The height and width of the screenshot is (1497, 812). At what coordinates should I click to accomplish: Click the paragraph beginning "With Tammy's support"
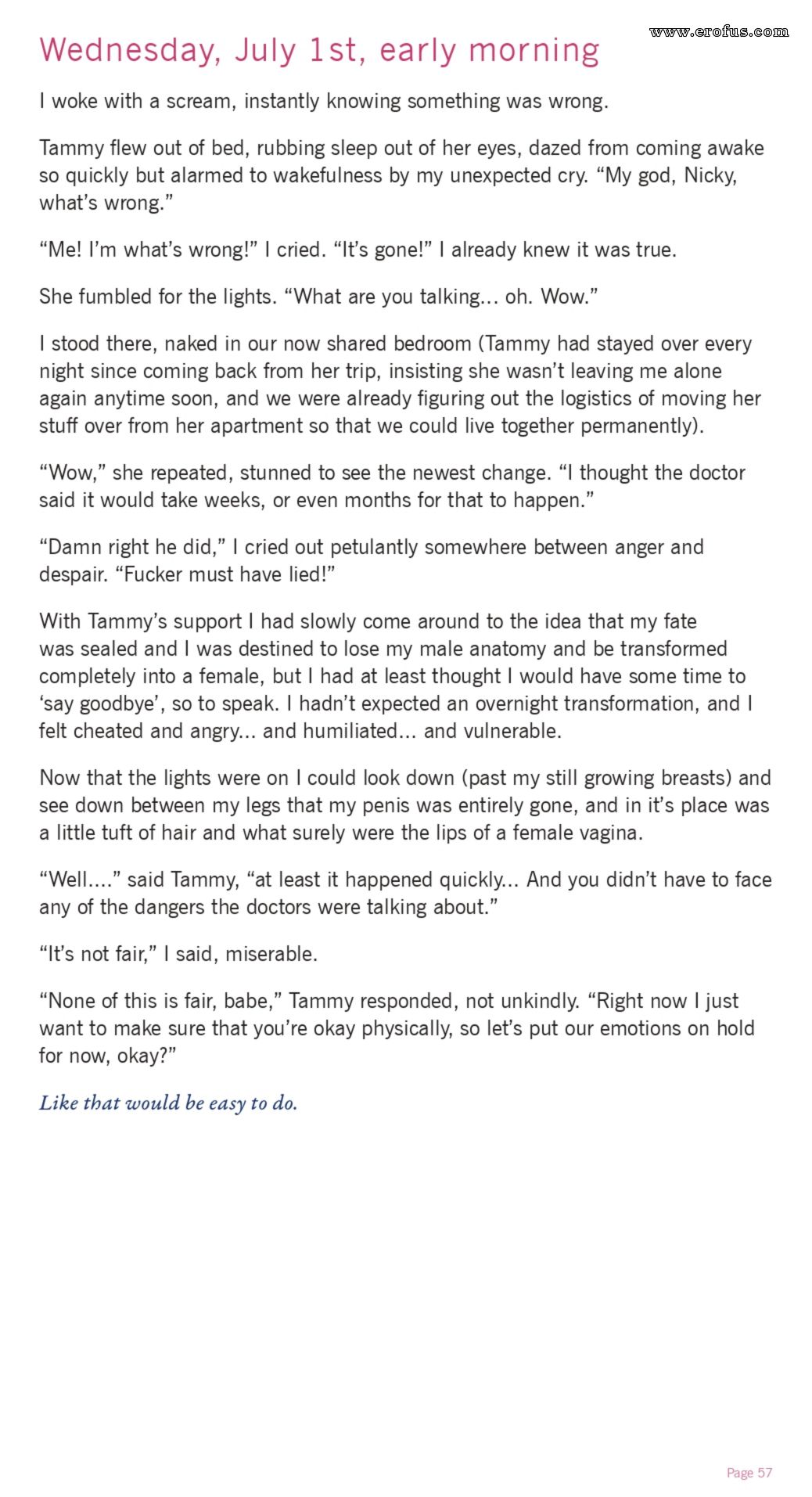coord(395,676)
